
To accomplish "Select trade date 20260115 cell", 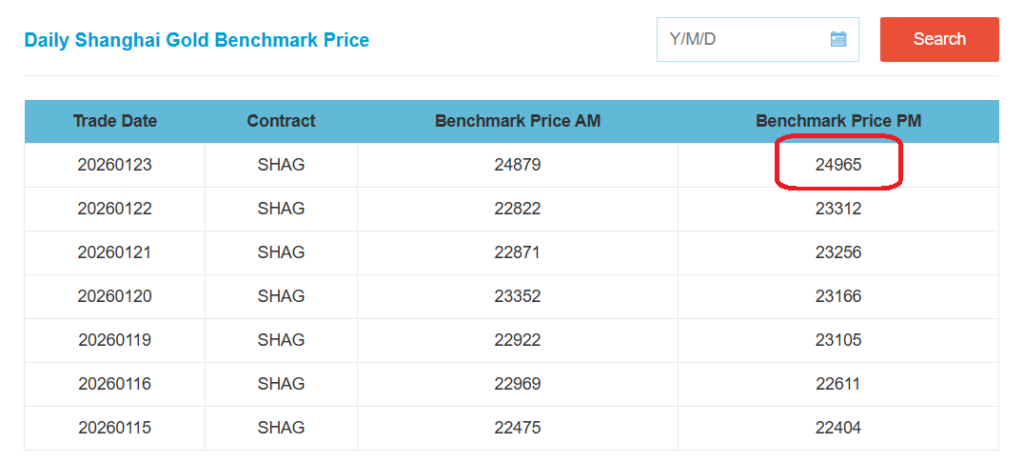I will click(115, 428).
